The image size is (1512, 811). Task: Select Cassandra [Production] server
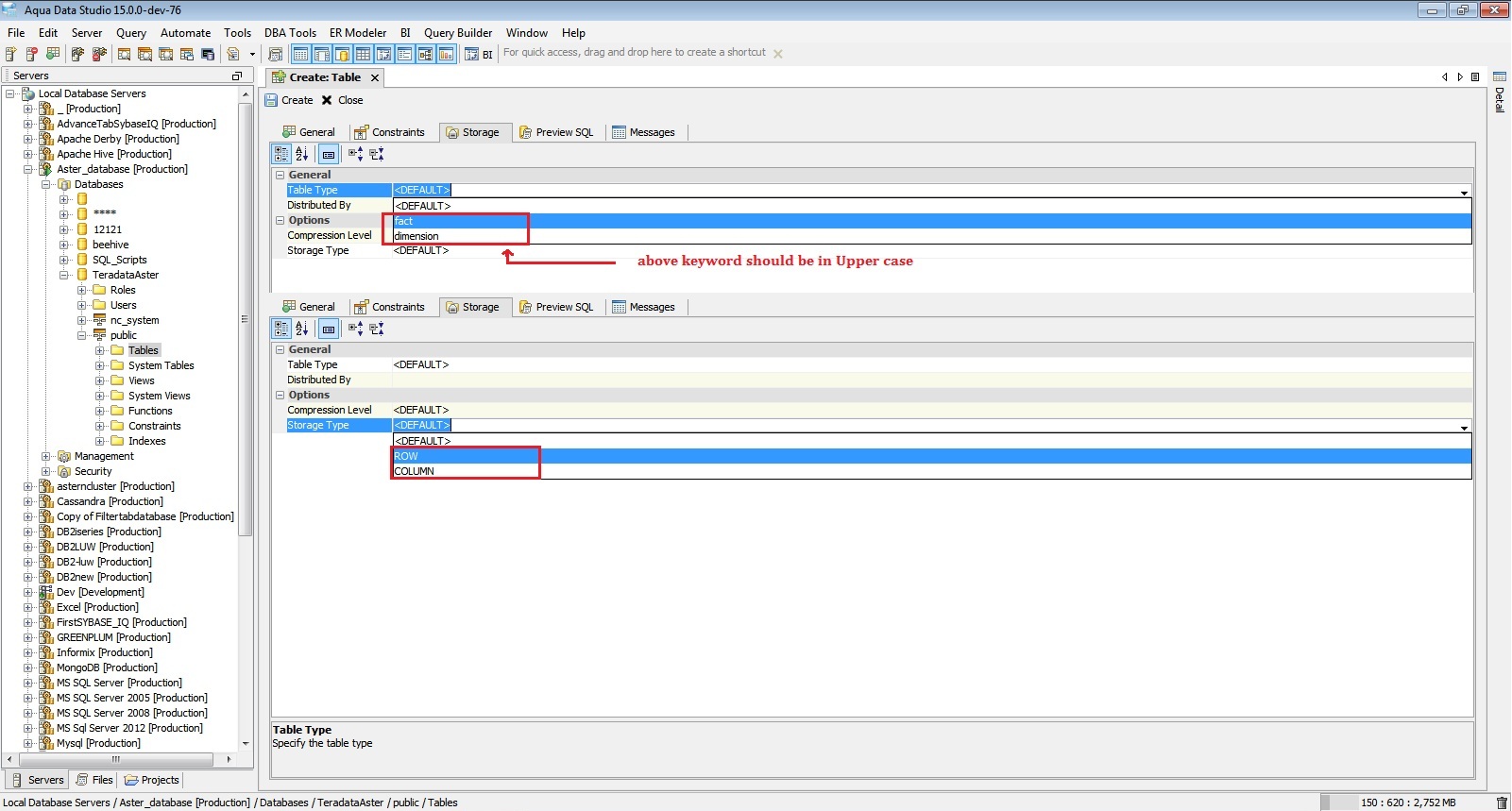(110, 501)
